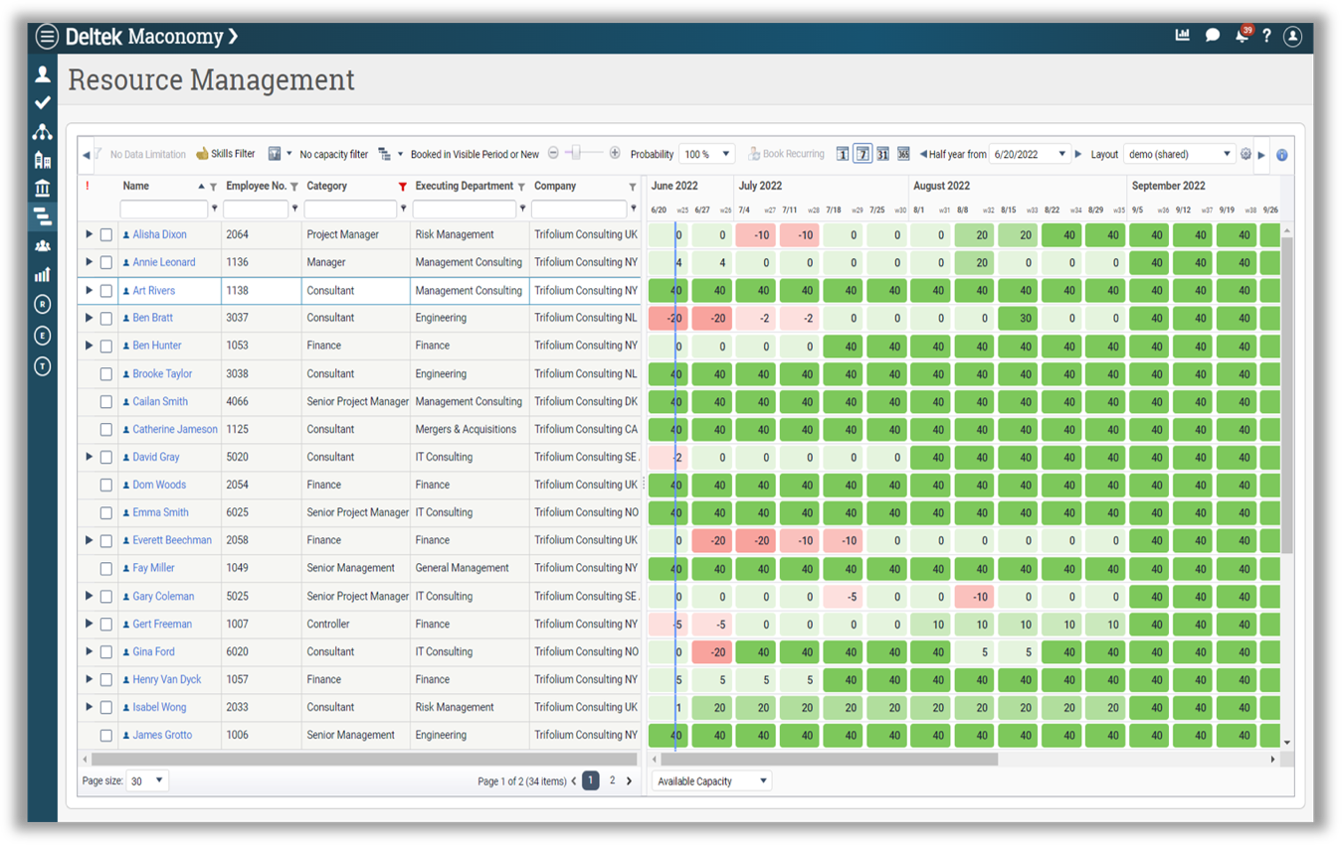Click the Skills Filter button
Screen dimensions: 1344x849
coord(225,154)
